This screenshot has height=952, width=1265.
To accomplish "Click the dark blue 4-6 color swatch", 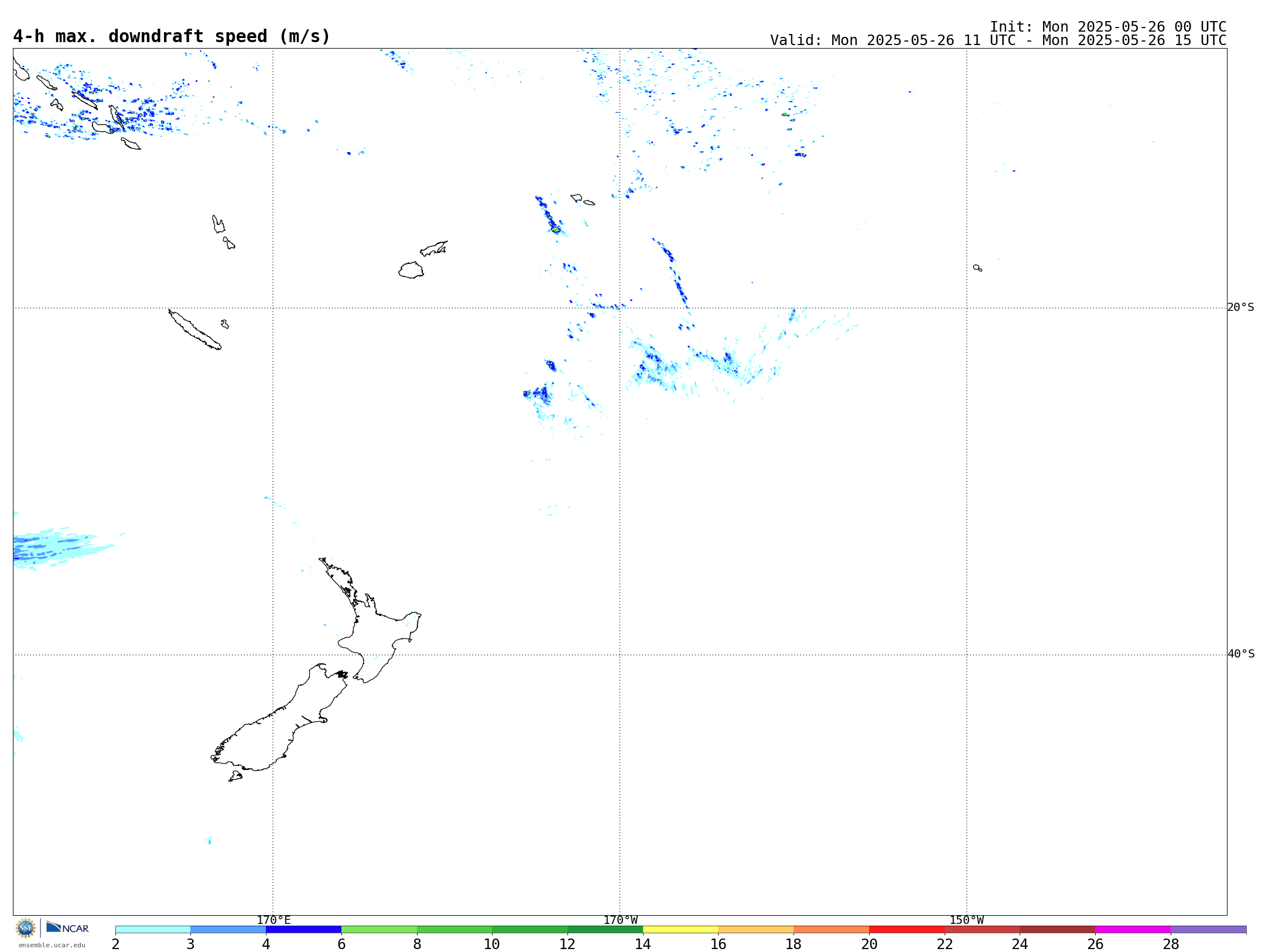I will [304, 930].
